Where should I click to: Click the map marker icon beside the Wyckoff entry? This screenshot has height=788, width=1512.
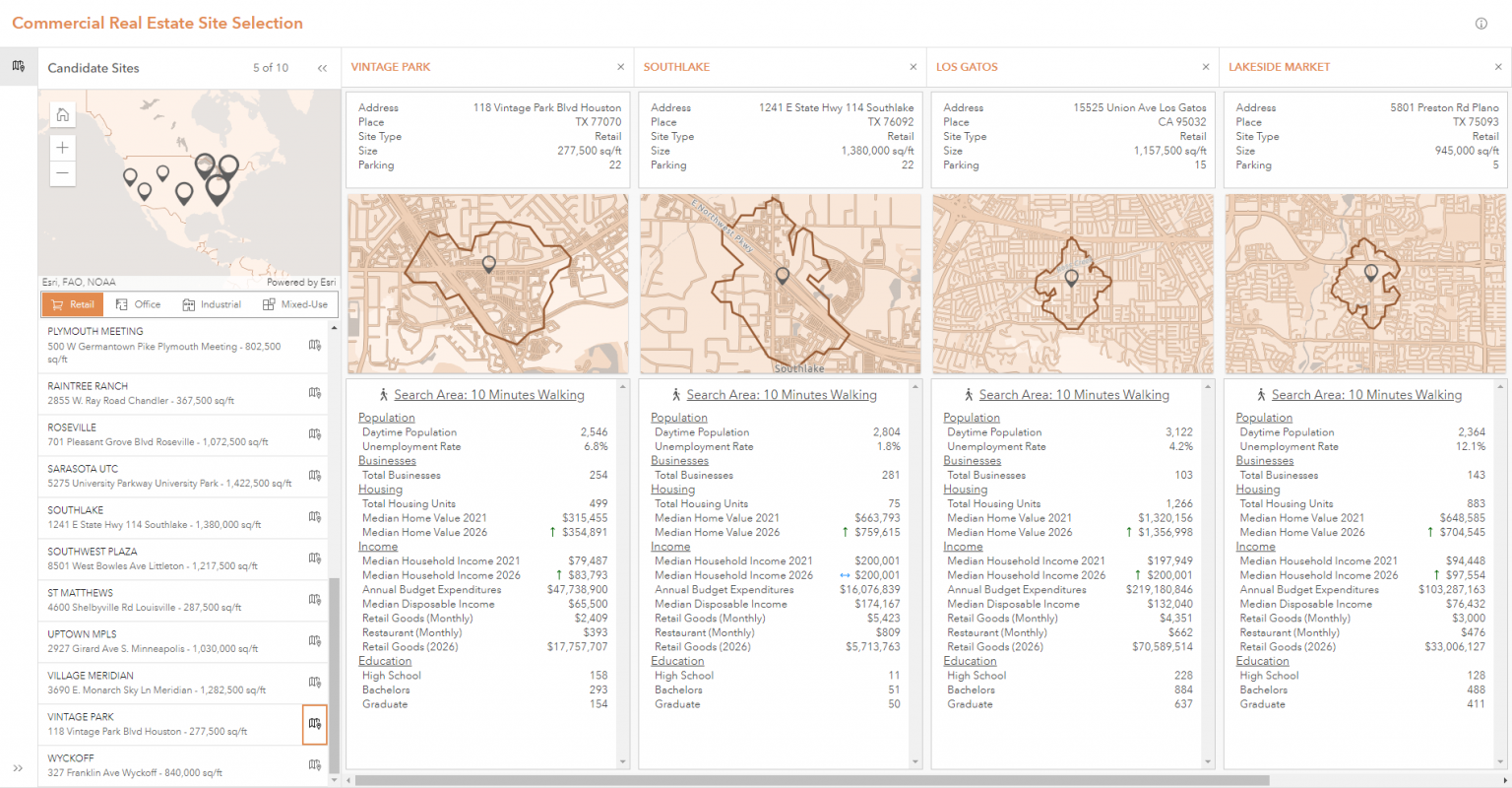click(315, 764)
